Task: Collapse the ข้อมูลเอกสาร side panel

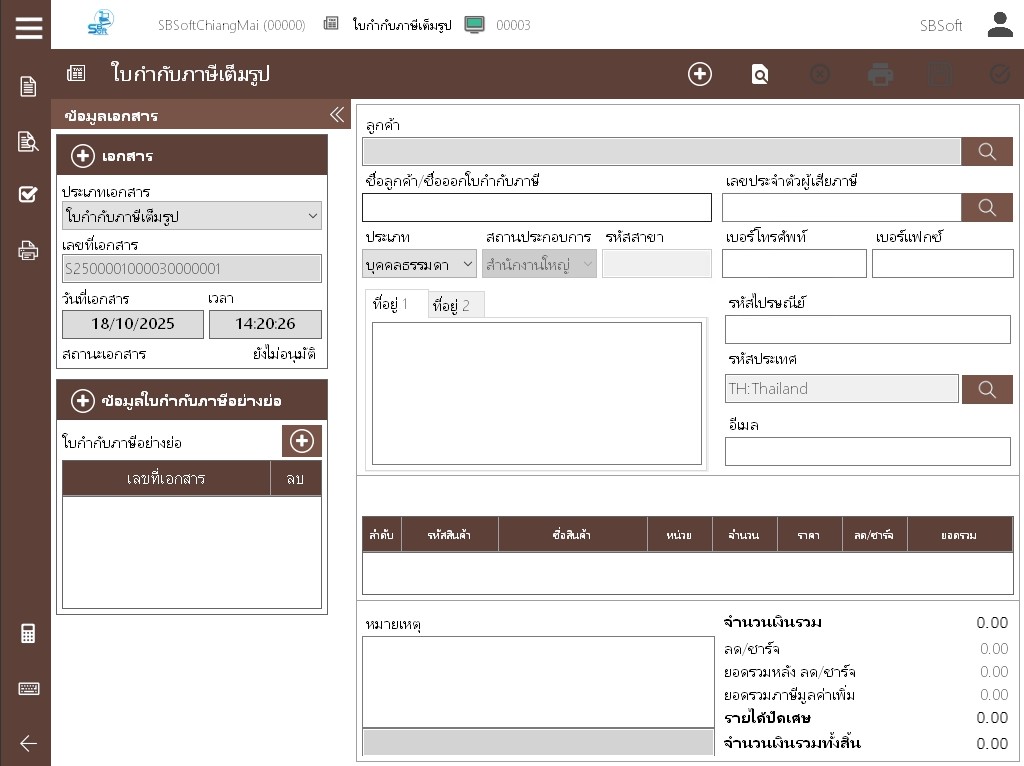Action: click(337, 115)
